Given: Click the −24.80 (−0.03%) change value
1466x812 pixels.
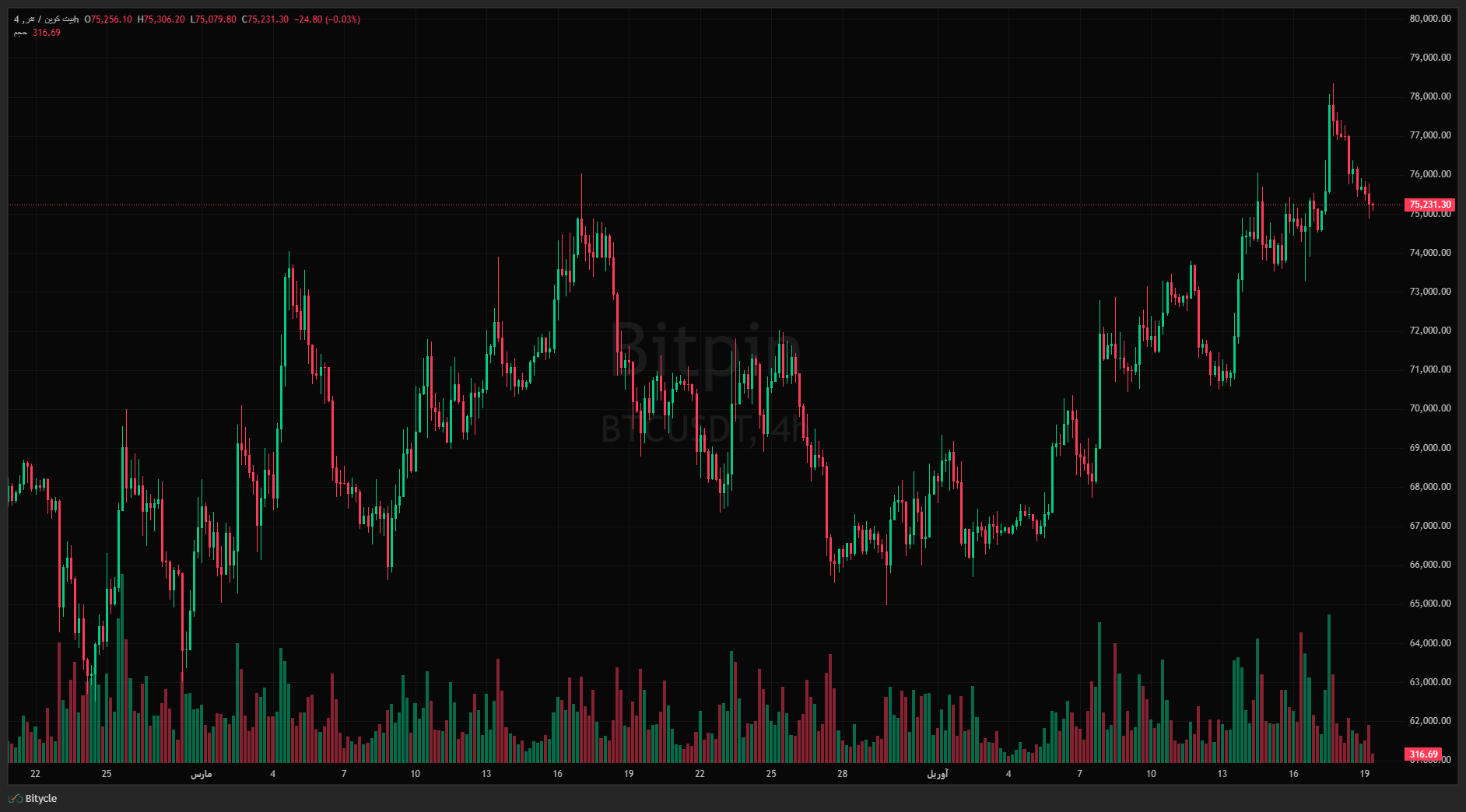Looking at the screenshot, I should tap(327, 19).
